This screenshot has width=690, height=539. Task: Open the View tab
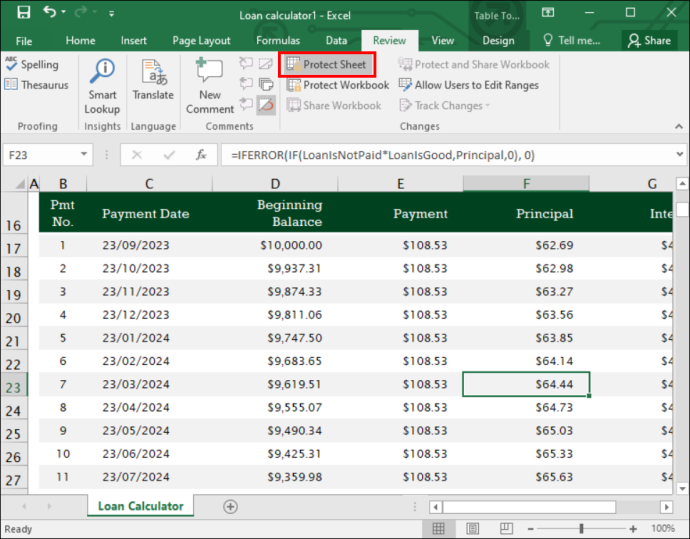[442, 40]
